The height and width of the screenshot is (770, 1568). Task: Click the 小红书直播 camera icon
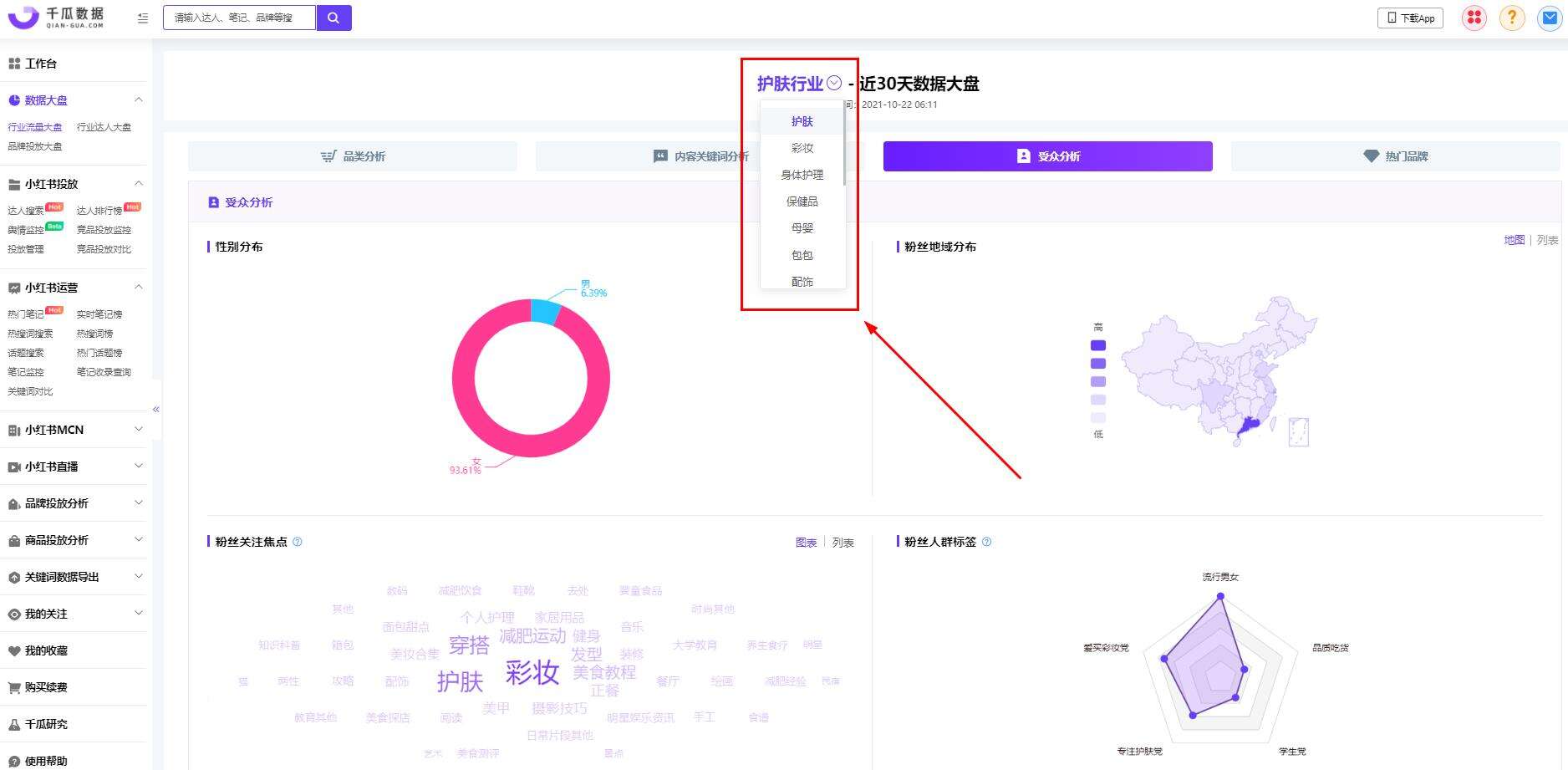(x=14, y=467)
